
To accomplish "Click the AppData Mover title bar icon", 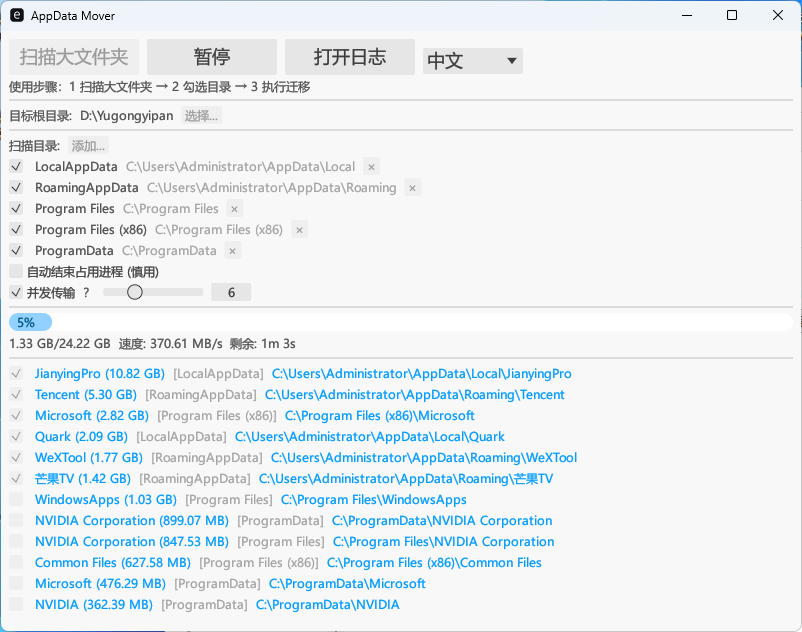I will tap(16, 15).
